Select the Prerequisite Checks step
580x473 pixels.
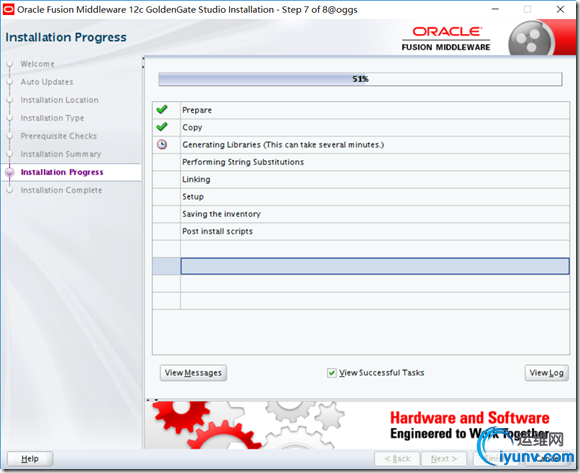tap(58, 136)
